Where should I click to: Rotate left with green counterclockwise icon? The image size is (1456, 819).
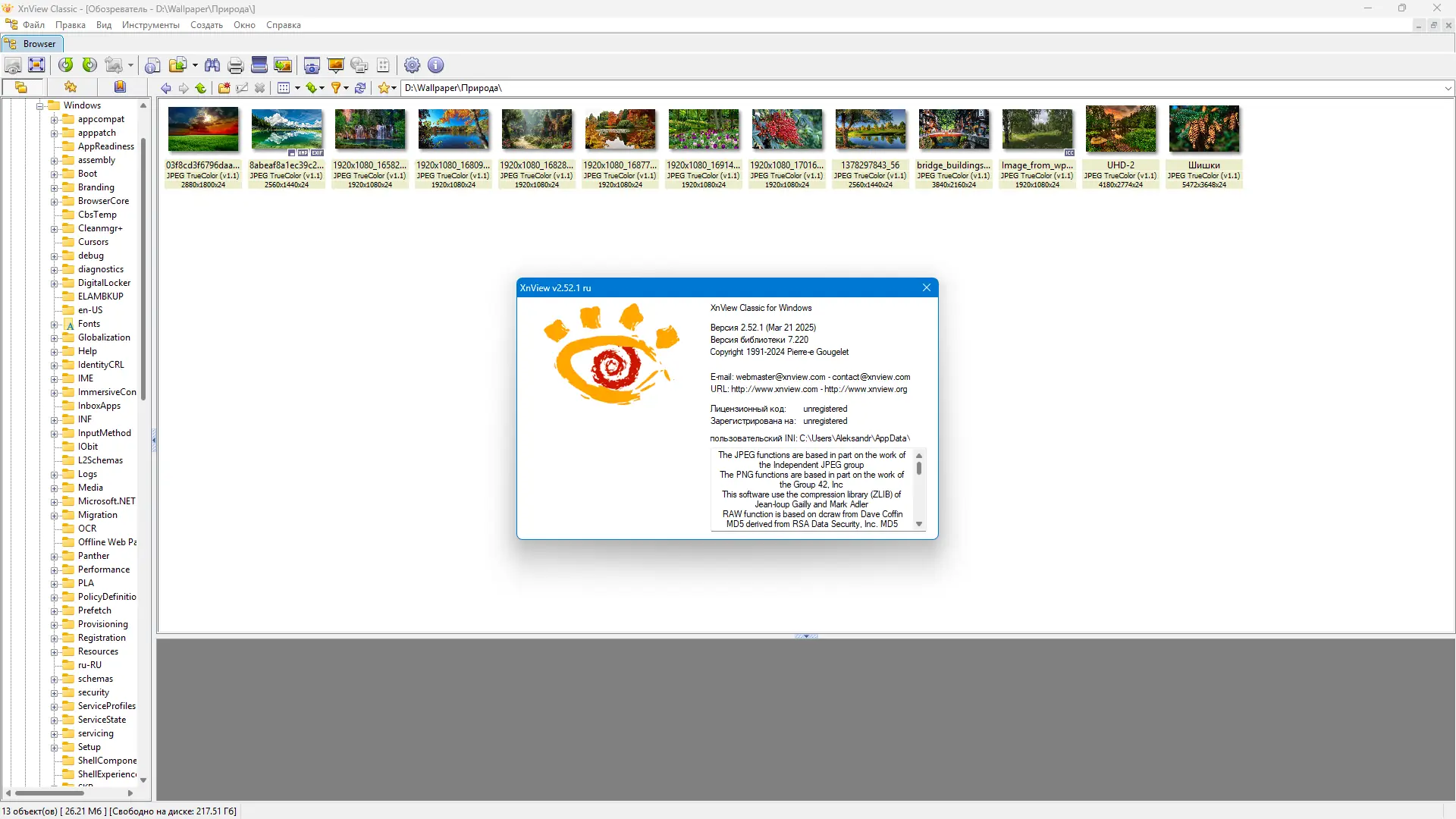[66, 65]
